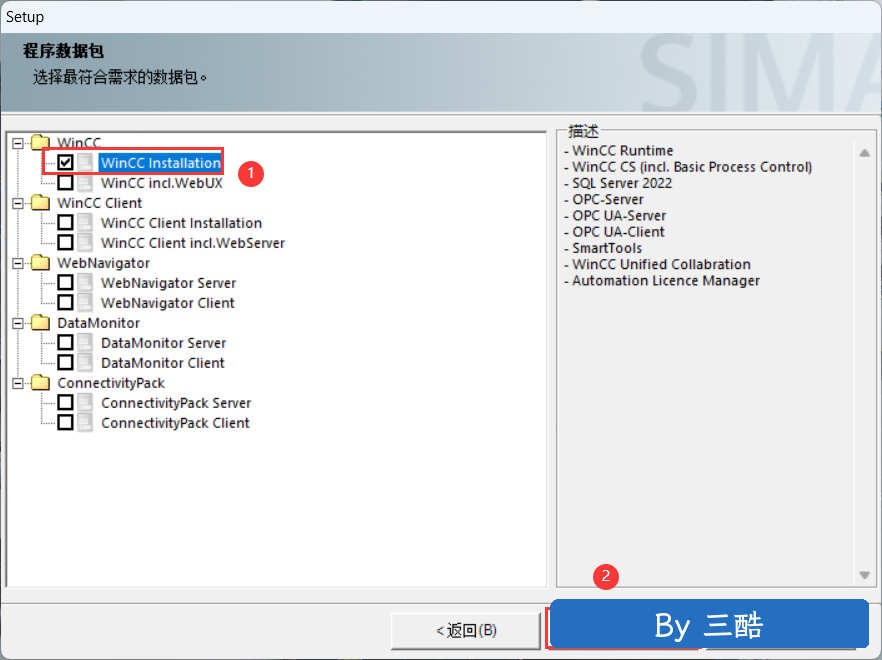Click 'WinCC Runtime' description line
Screen dimensions: 882x660
click(618, 151)
